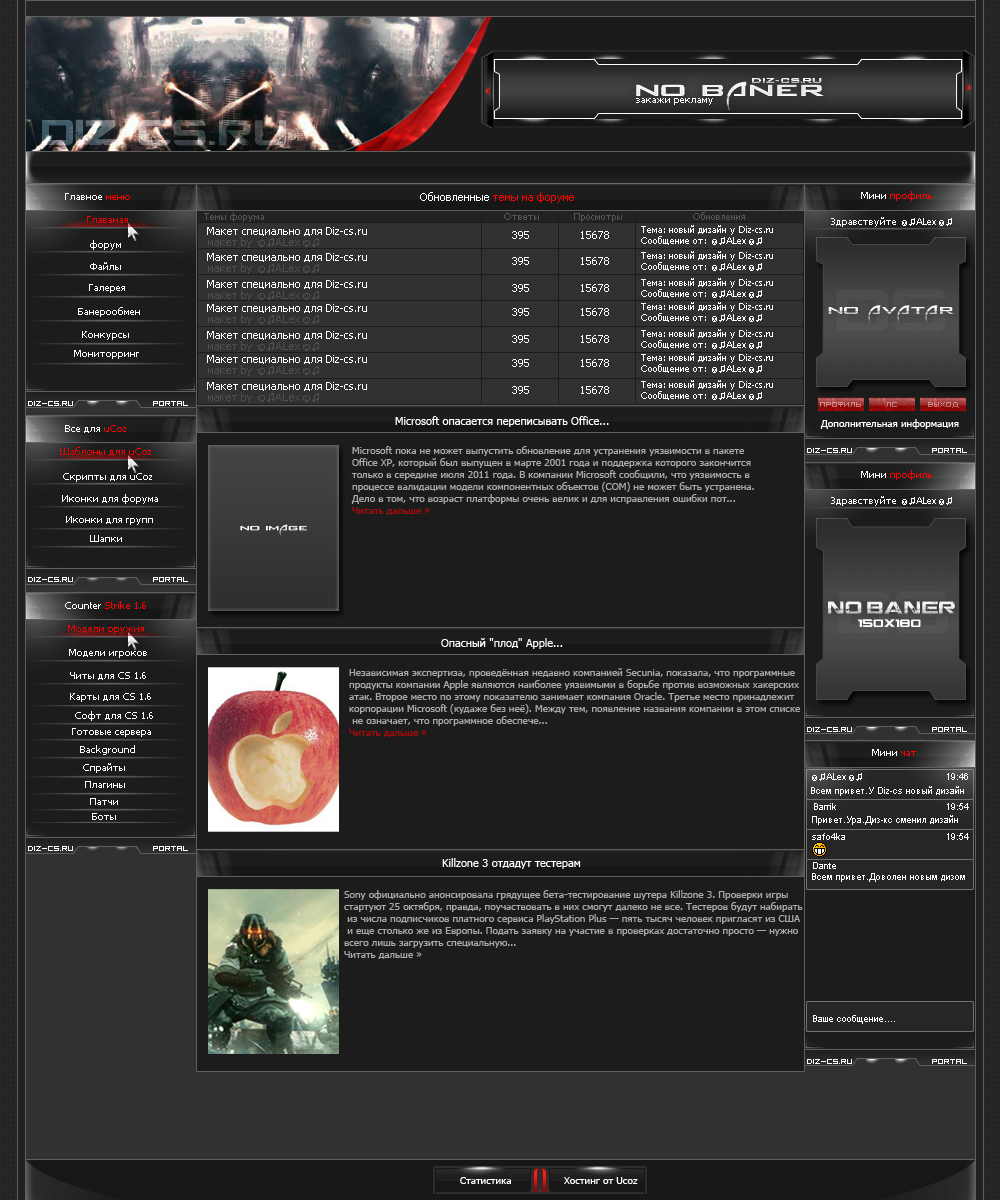The height and width of the screenshot is (1200, 1000).
Task: Open the Killzone 3 soldier thumbnail
Action: pos(273,971)
